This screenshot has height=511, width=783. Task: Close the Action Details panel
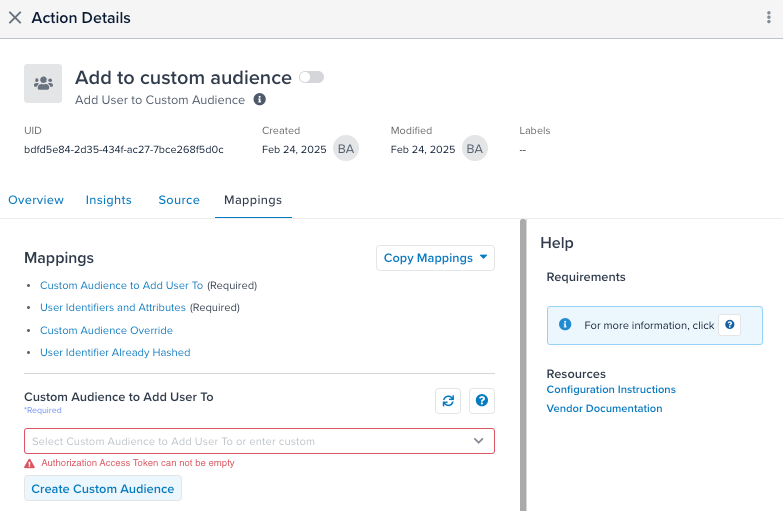(15, 18)
